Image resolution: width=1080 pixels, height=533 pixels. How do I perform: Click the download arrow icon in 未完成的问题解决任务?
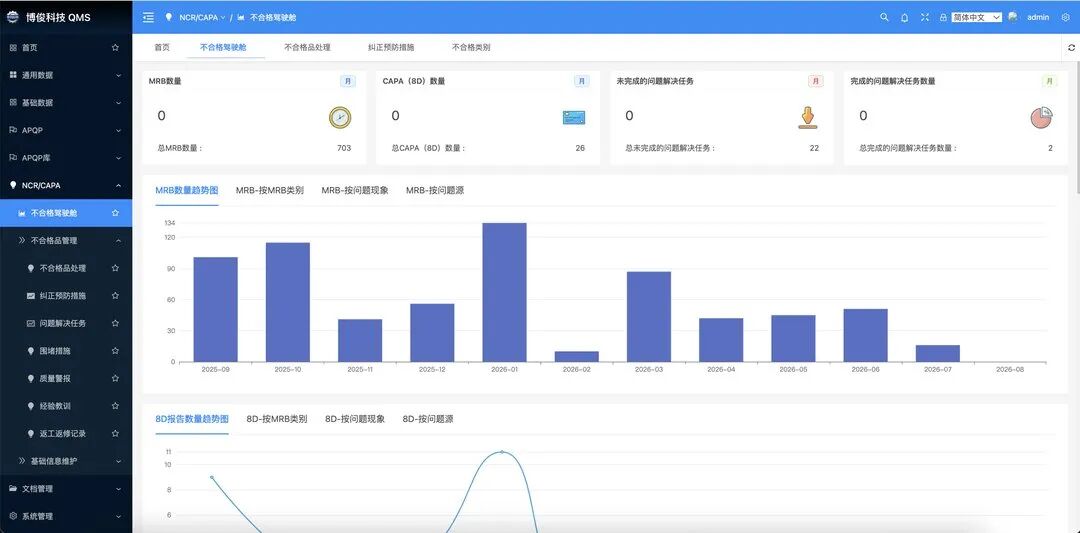[x=808, y=118]
